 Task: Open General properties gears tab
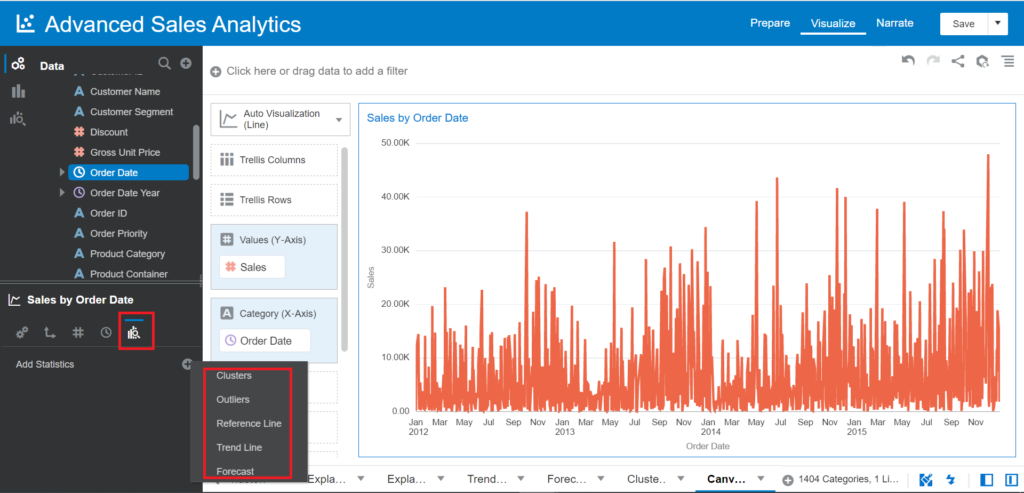[22, 333]
